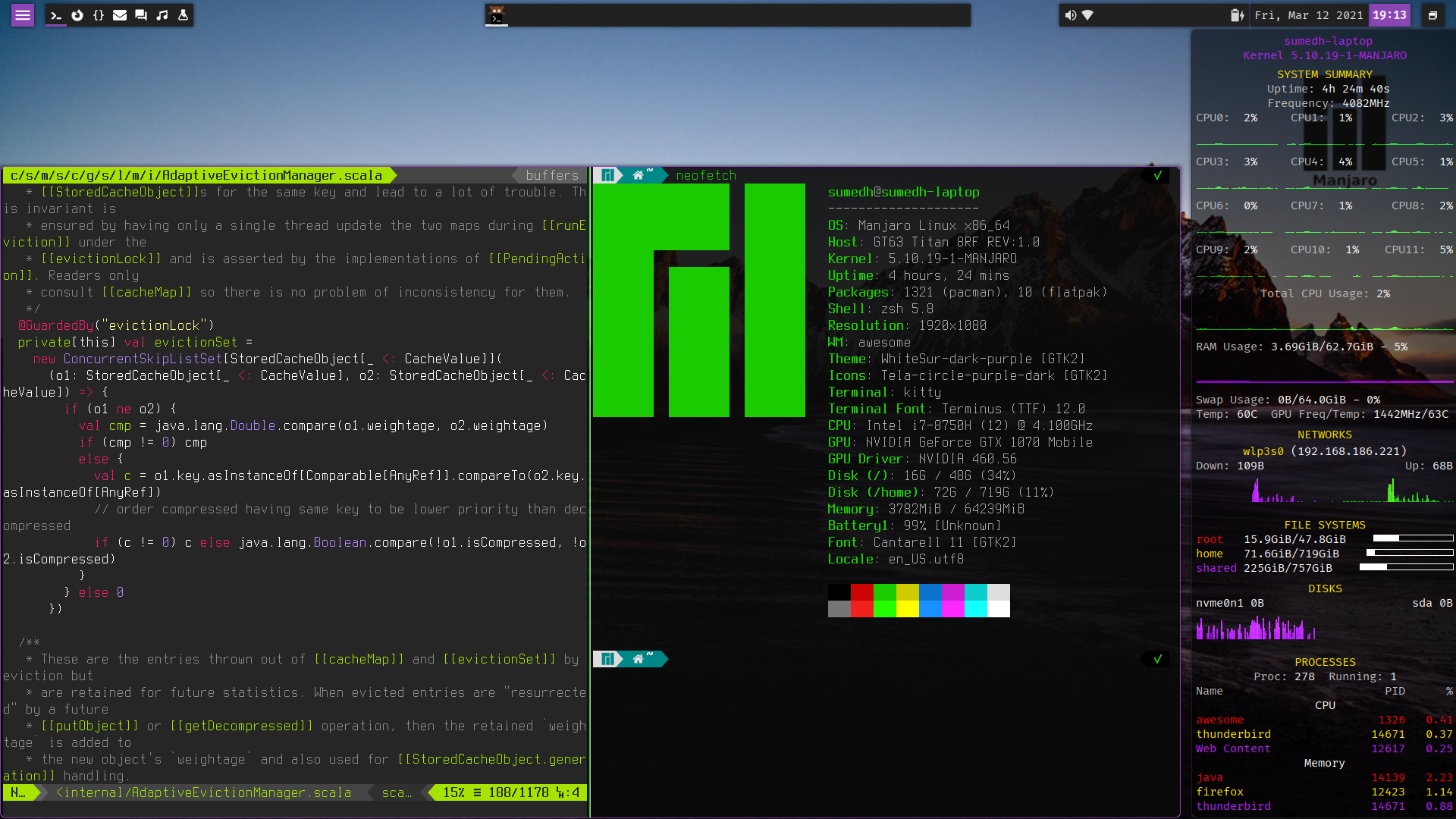Click the new ConcurrentSkipListSet code line
The image size is (1456, 819).
pyautogui.click(x=268, y=359)
